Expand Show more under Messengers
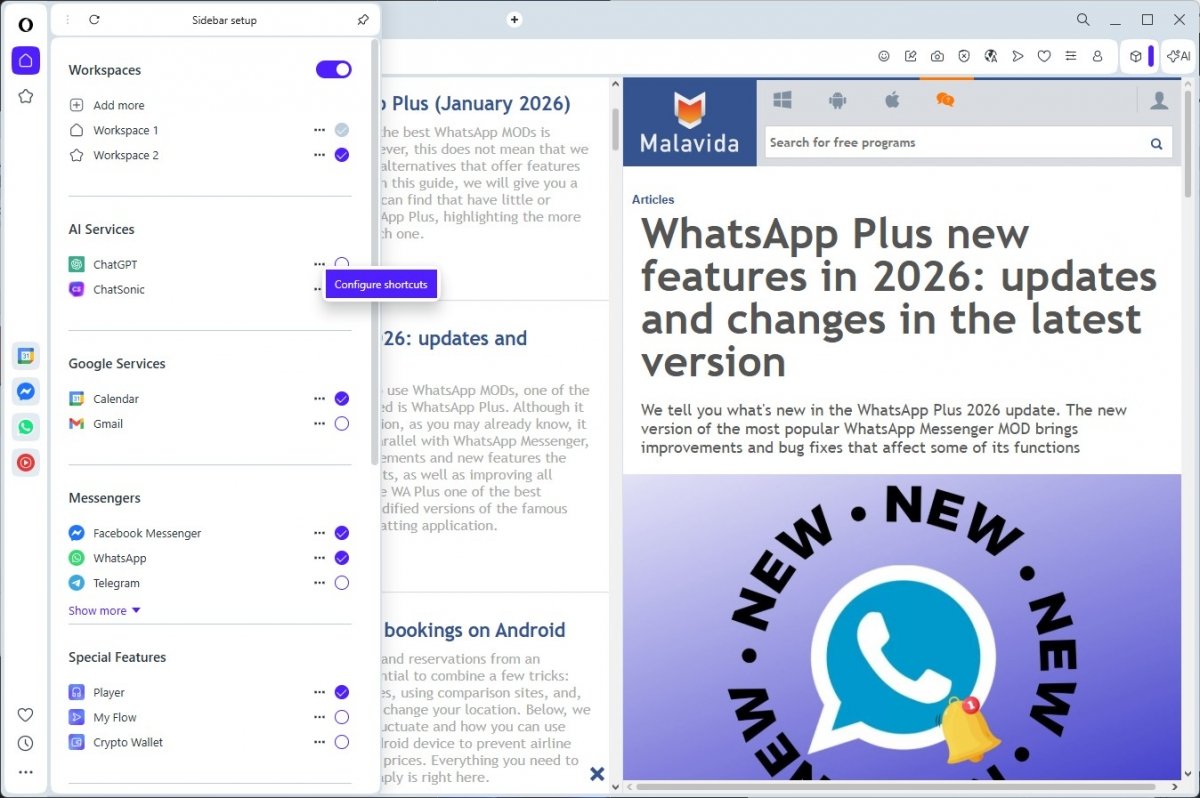1200x798 pixels. coord(104,611)
